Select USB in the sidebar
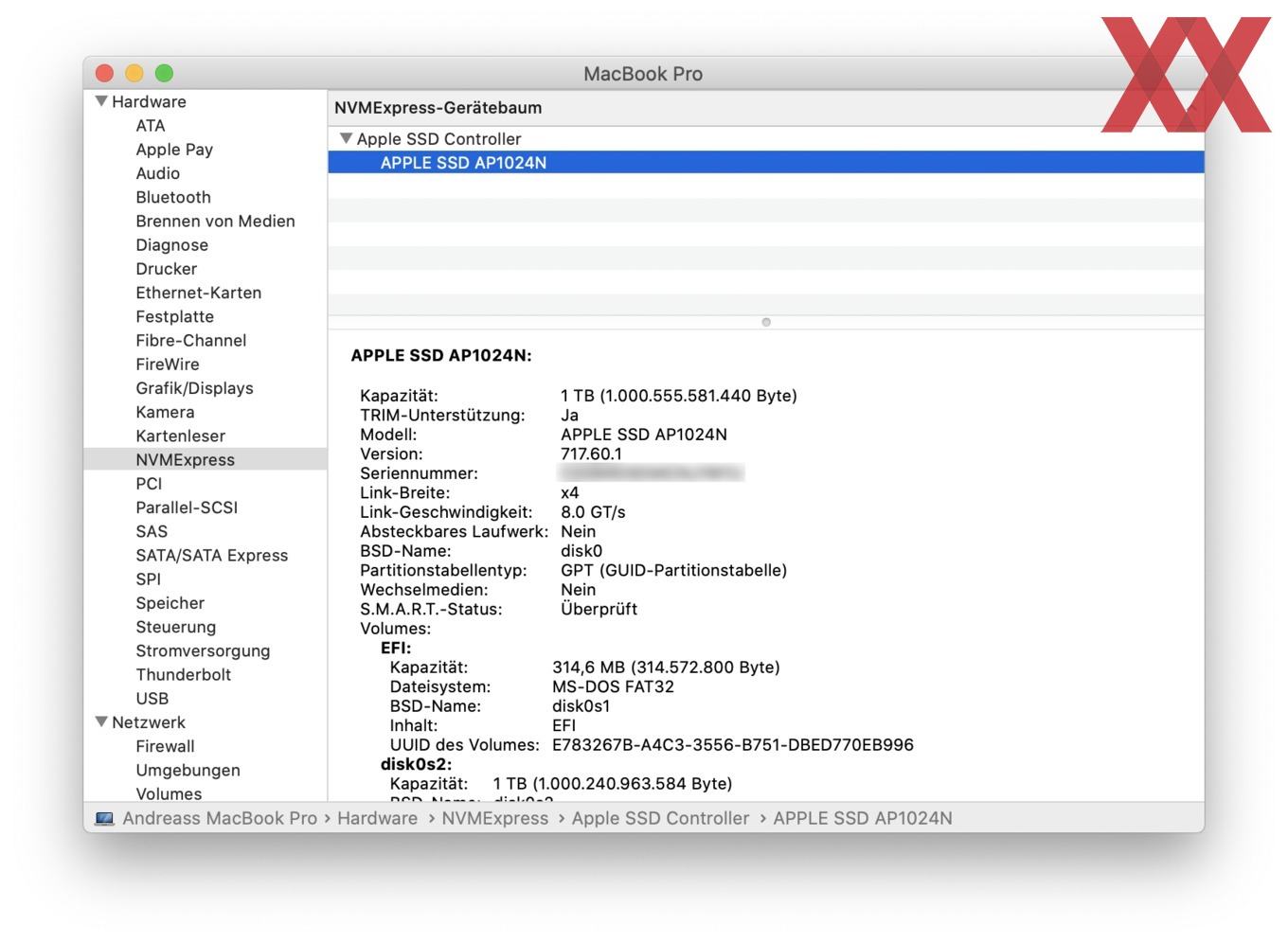This screenshot has height=943, width=1288. (152, 698)
